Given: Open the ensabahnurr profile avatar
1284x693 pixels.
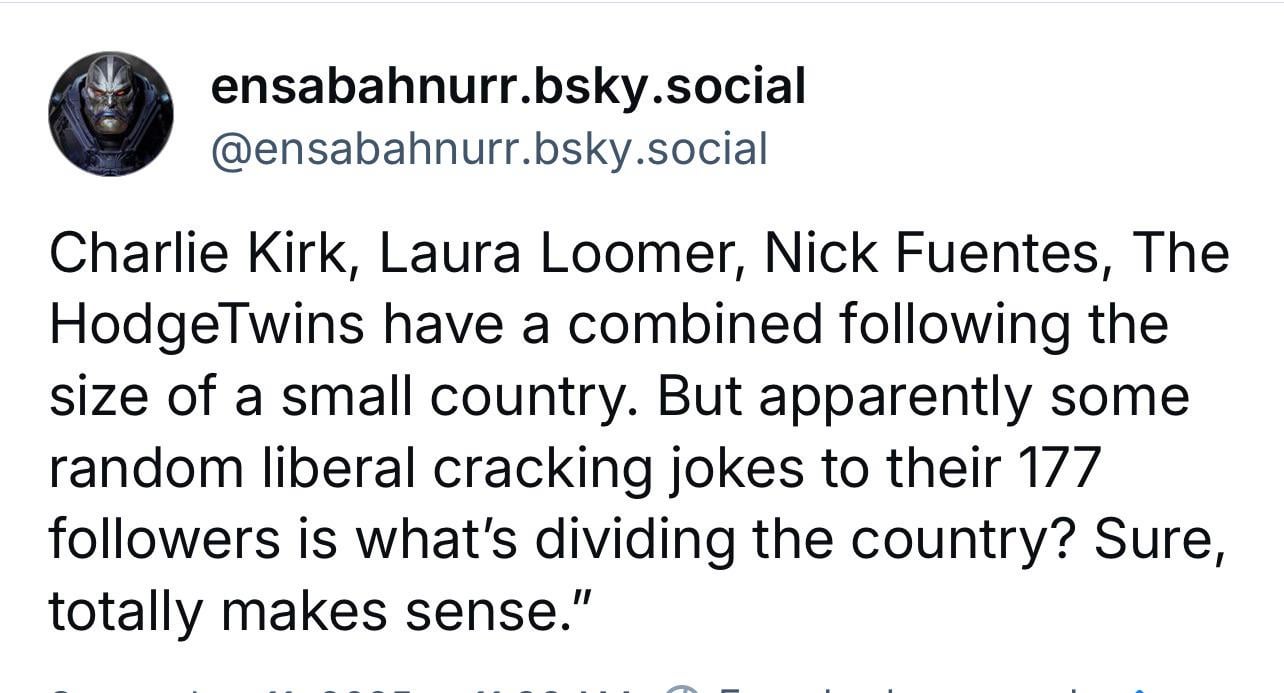Looking at the screenshot, I should click(x=111, y=114).
